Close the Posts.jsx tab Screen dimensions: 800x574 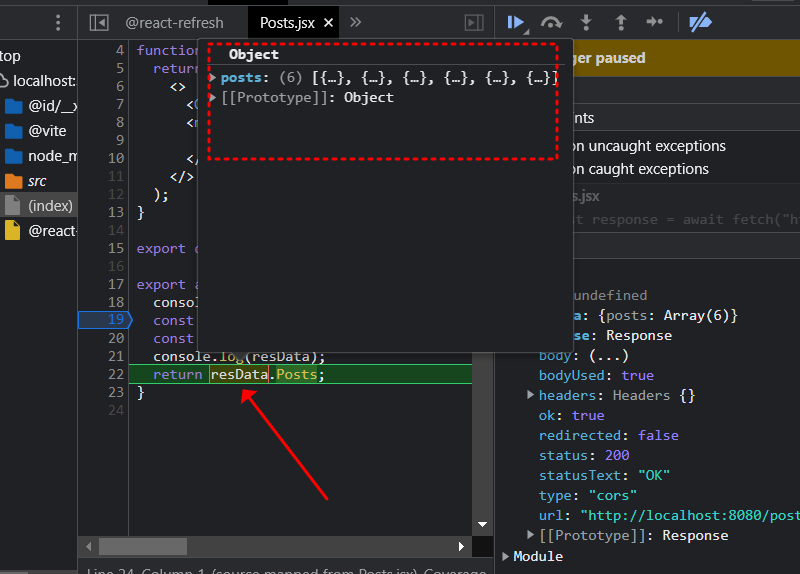click(329, 22)
